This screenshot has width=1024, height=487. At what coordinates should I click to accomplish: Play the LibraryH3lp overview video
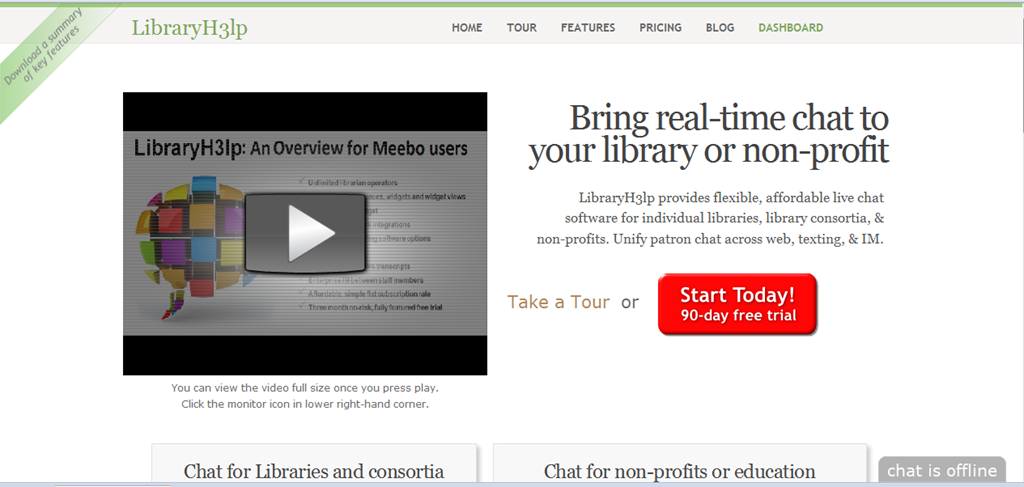[x=305, y=233]
